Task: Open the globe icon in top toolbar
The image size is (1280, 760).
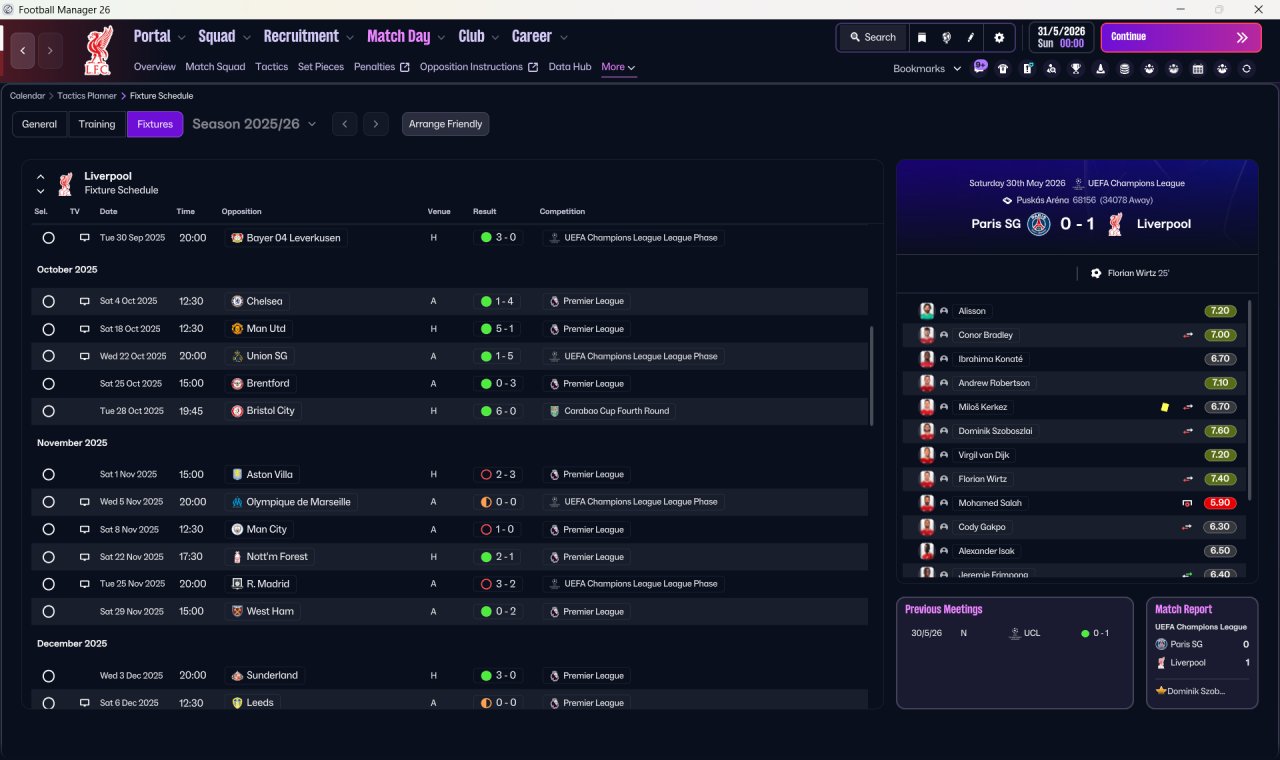Action: tap(946, 38)
